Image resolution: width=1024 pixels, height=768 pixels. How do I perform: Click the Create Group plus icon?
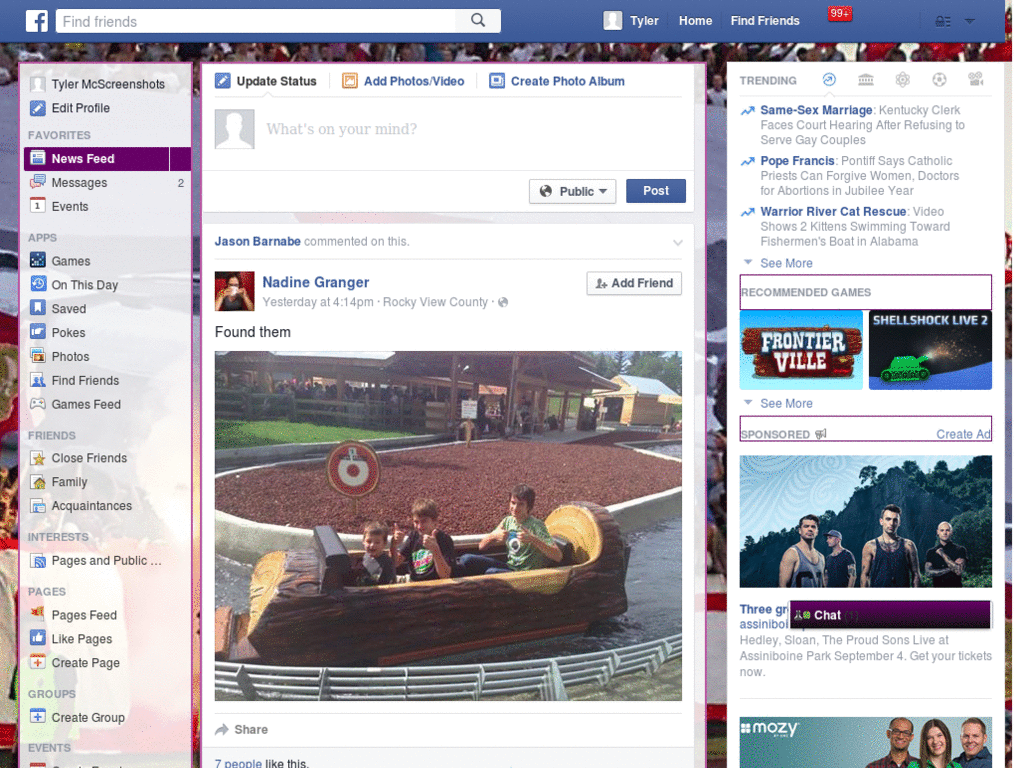click(38, 717)
